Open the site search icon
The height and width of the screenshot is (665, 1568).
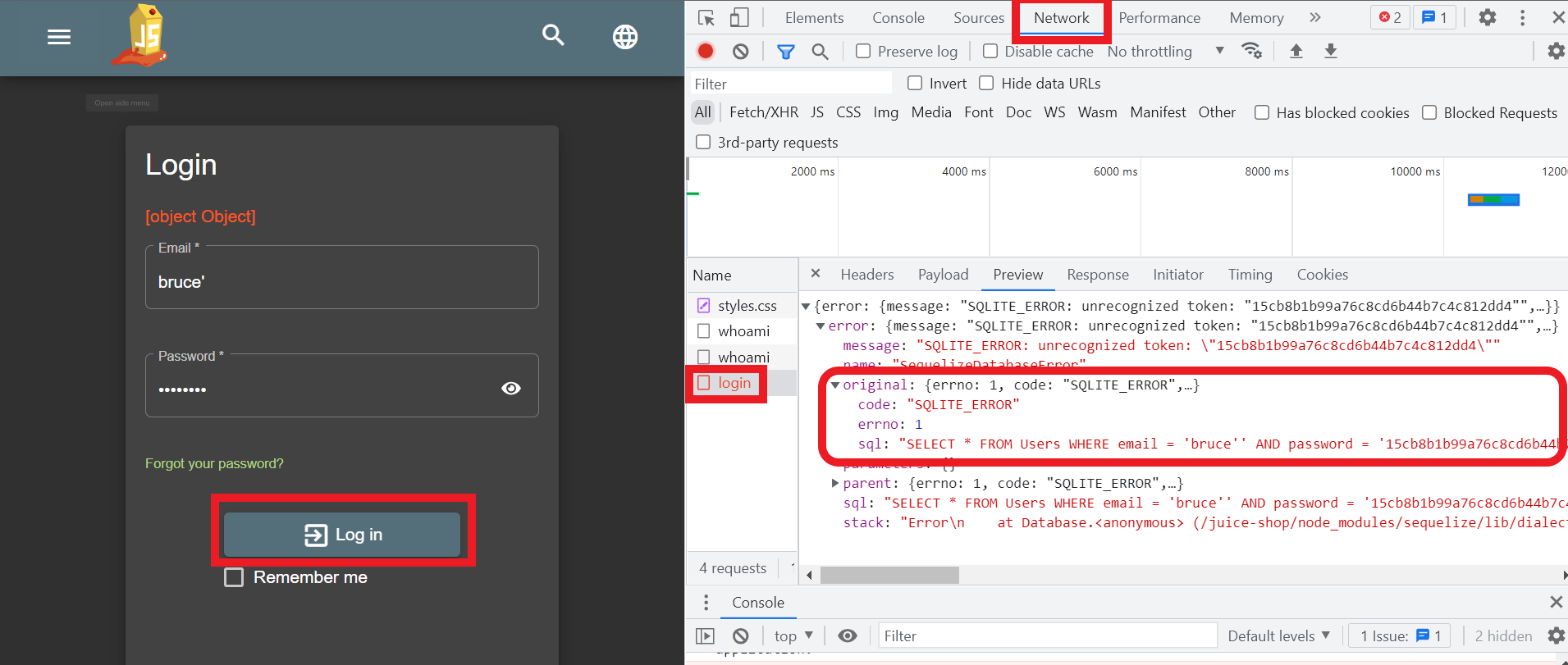pyautogui.click(x=554, y=35)
